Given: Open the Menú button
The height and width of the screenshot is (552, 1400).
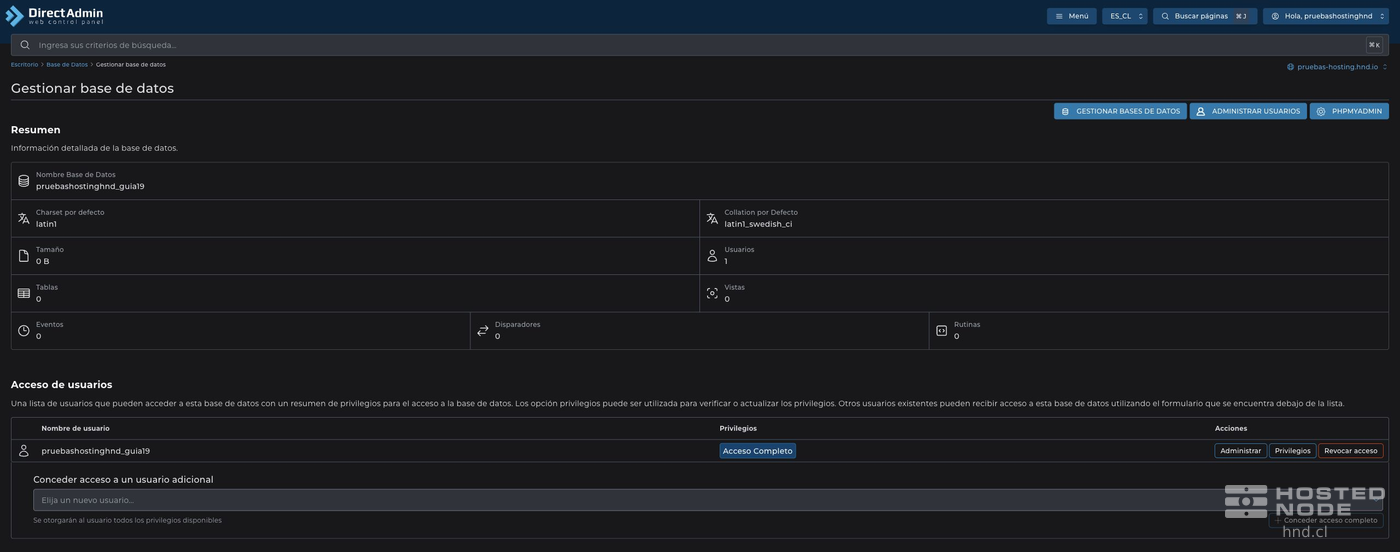Looking at the screenshot, I should tap(1072, 16).
